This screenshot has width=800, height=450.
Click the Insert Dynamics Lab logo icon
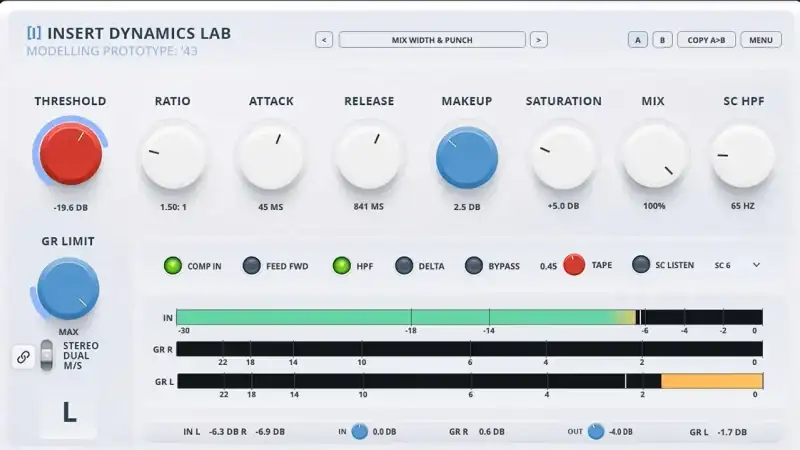tap(34, 33)
